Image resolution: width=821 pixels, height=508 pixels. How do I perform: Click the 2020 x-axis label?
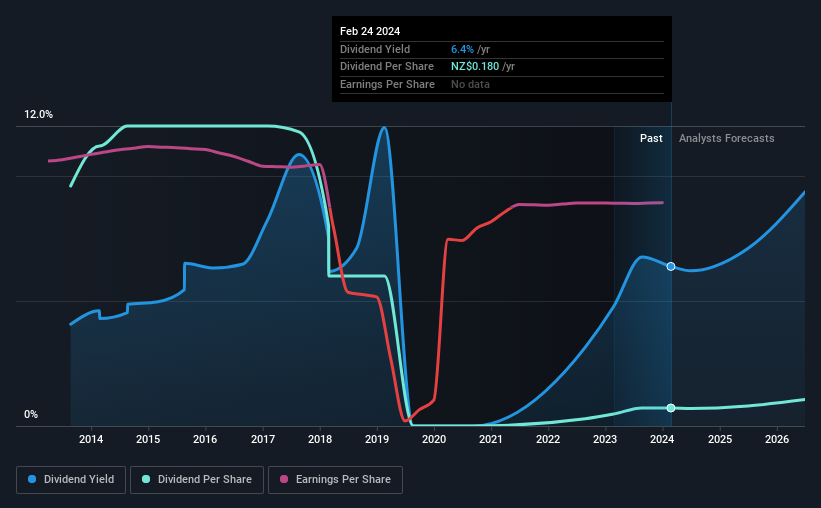coord(434,439)
